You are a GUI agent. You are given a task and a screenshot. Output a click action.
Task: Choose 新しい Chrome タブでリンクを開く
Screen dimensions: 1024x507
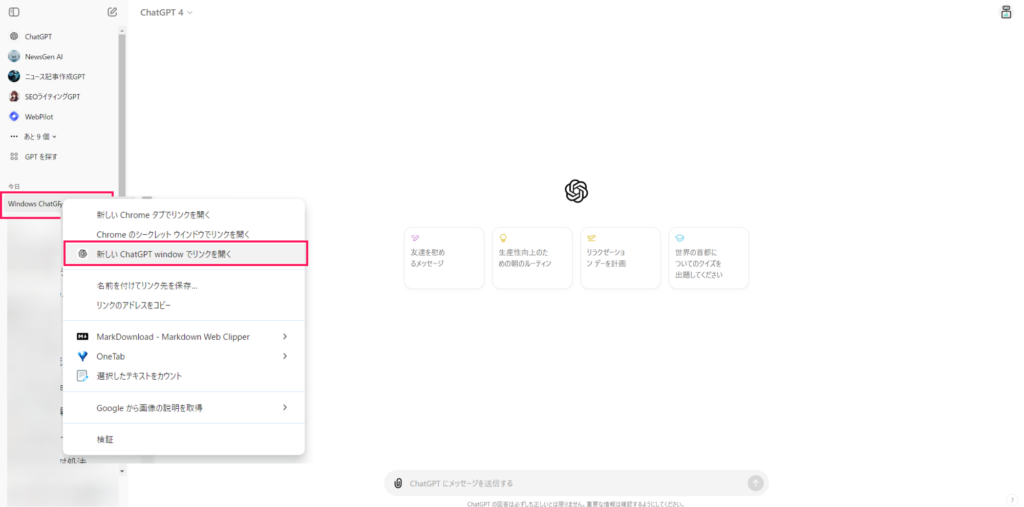(x=184, y=214)
